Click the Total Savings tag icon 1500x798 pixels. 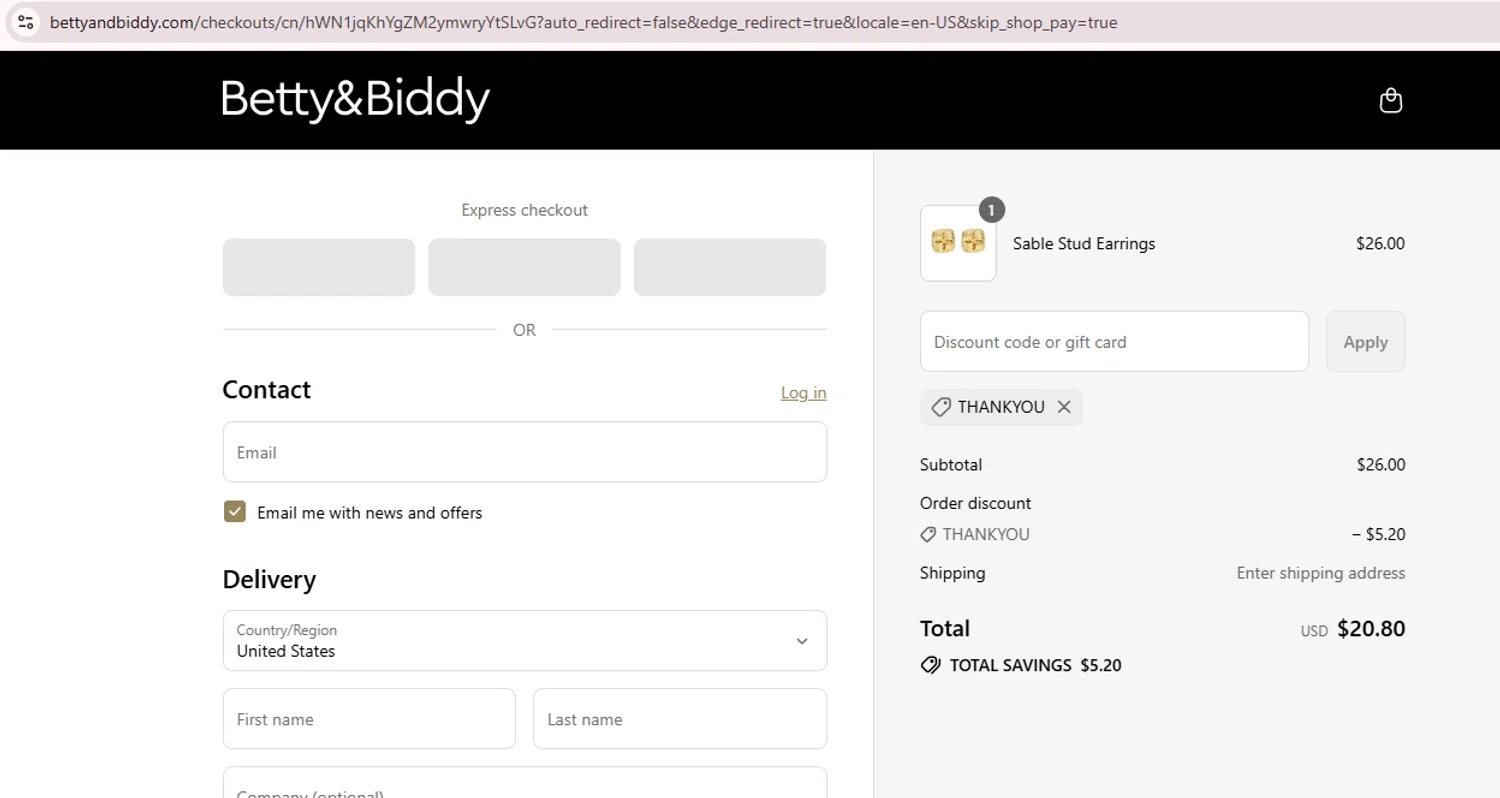coord(930,665)
